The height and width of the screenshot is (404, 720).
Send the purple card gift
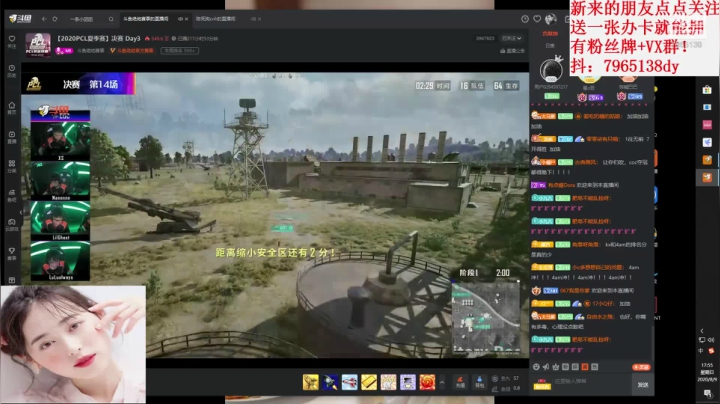tap(408, 382)
